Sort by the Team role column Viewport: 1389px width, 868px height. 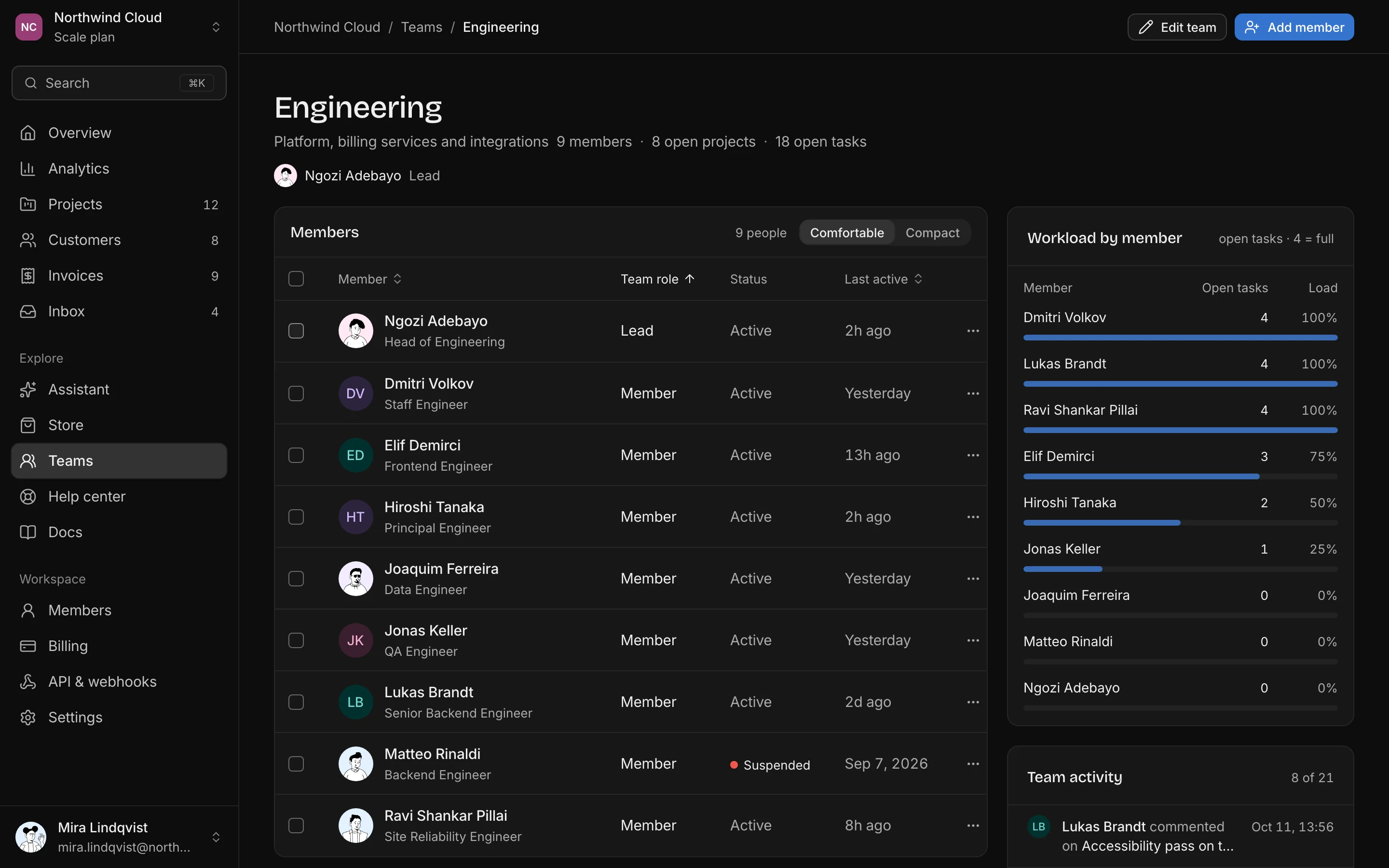(658, 279)
